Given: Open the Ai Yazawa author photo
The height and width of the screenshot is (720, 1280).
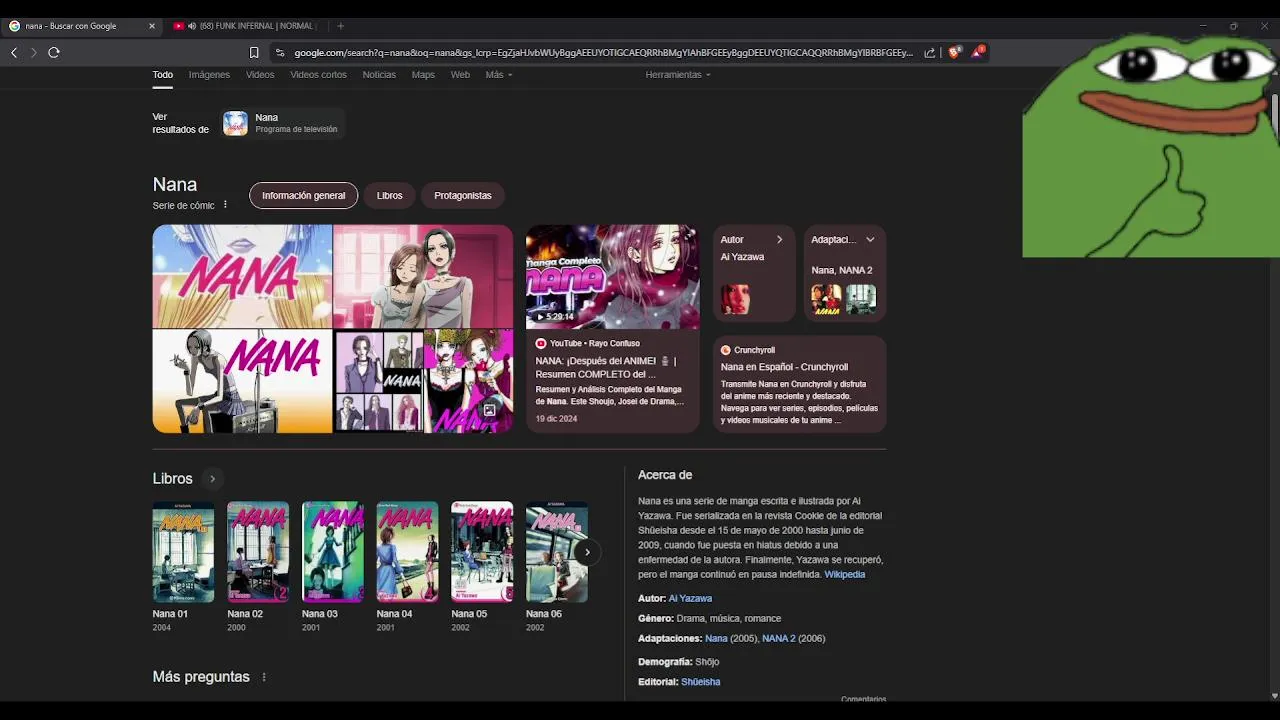Looking at the screenshot, I should pos(735,298).
